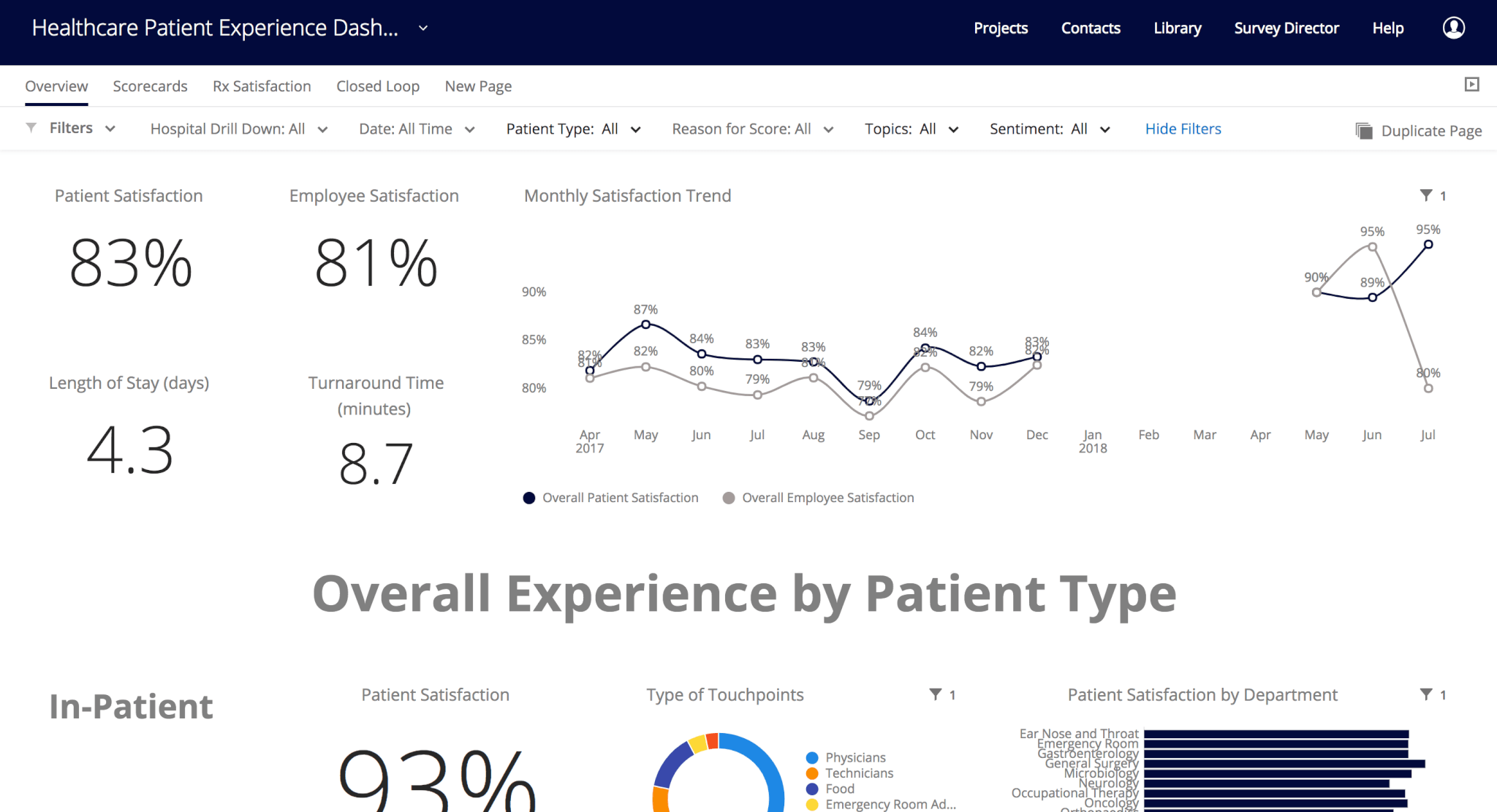Open the Closed Loop page tab
The width and height of the screenshot is (1497, 812).
pos(377,86)
